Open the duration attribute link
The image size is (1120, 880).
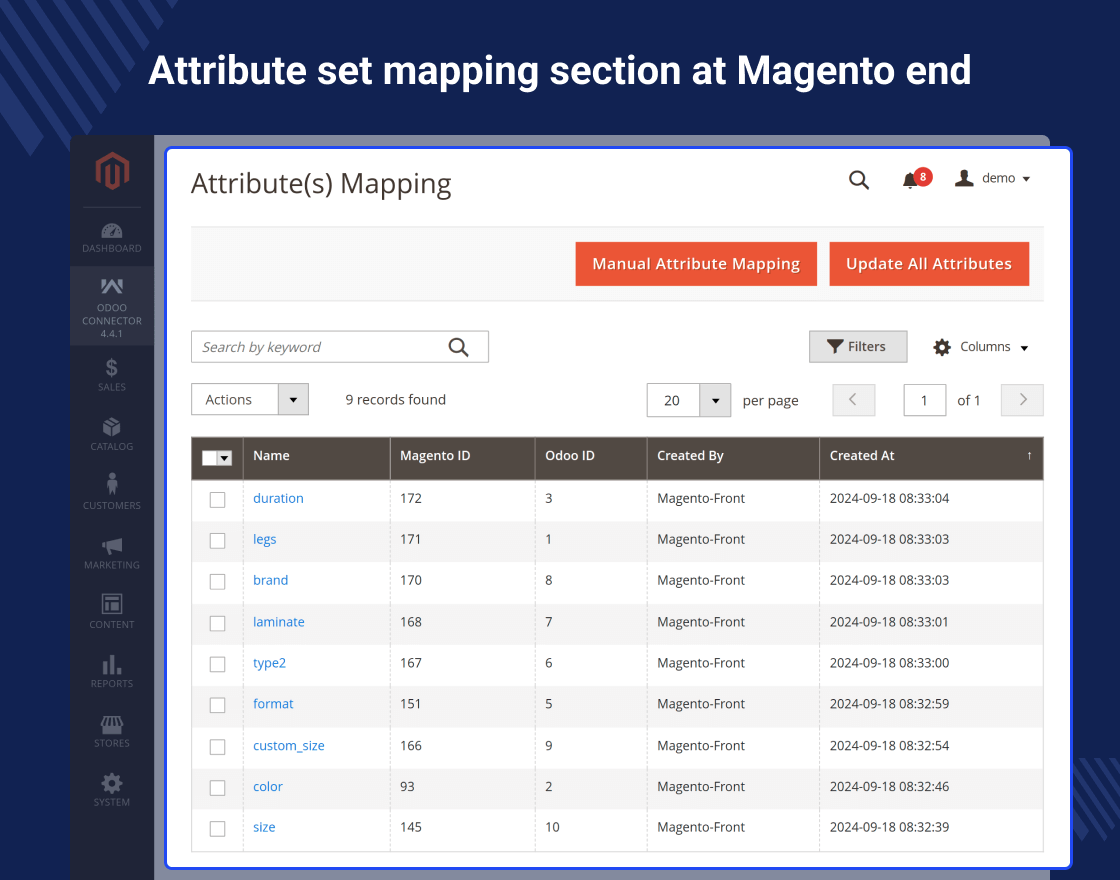[x=278, y=498]
